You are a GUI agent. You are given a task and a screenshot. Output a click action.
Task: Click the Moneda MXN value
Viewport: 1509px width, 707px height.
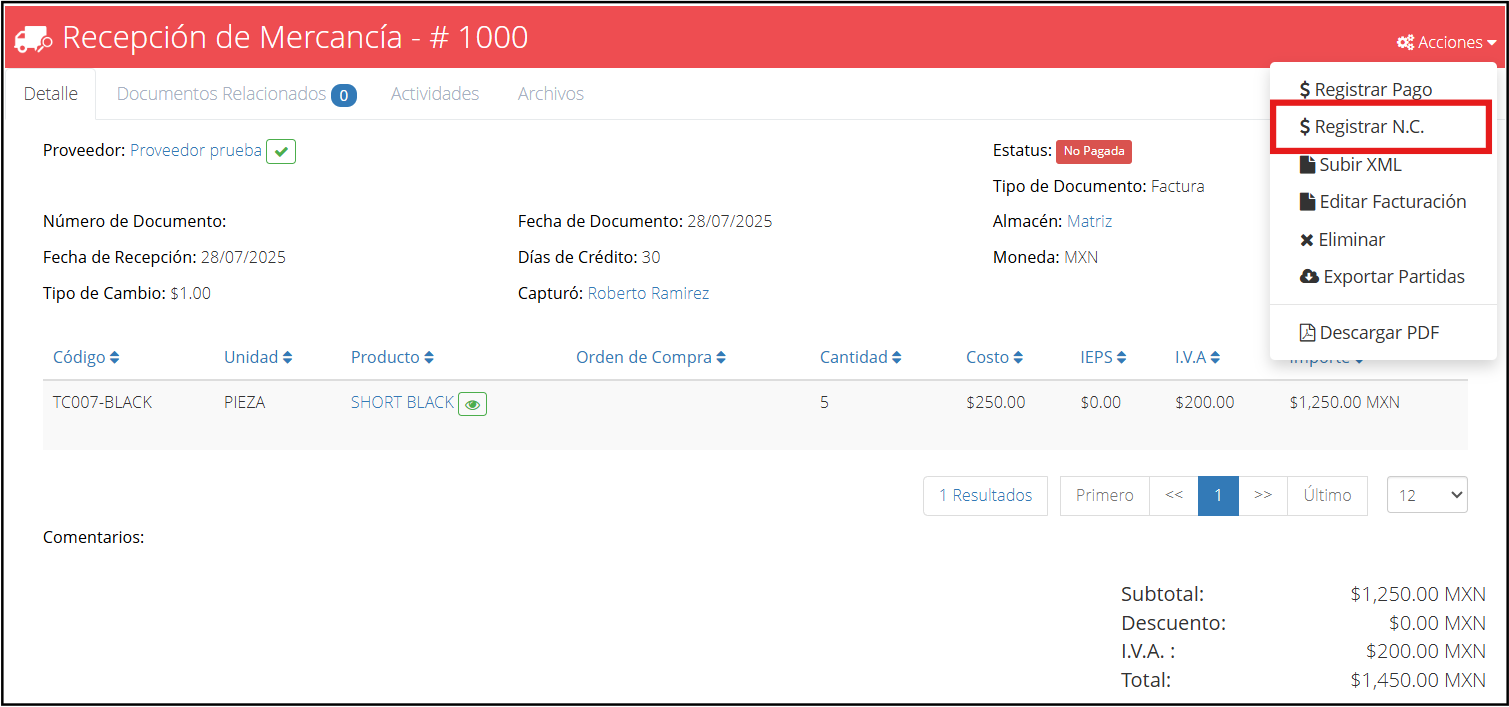[x=1081, y=257]
